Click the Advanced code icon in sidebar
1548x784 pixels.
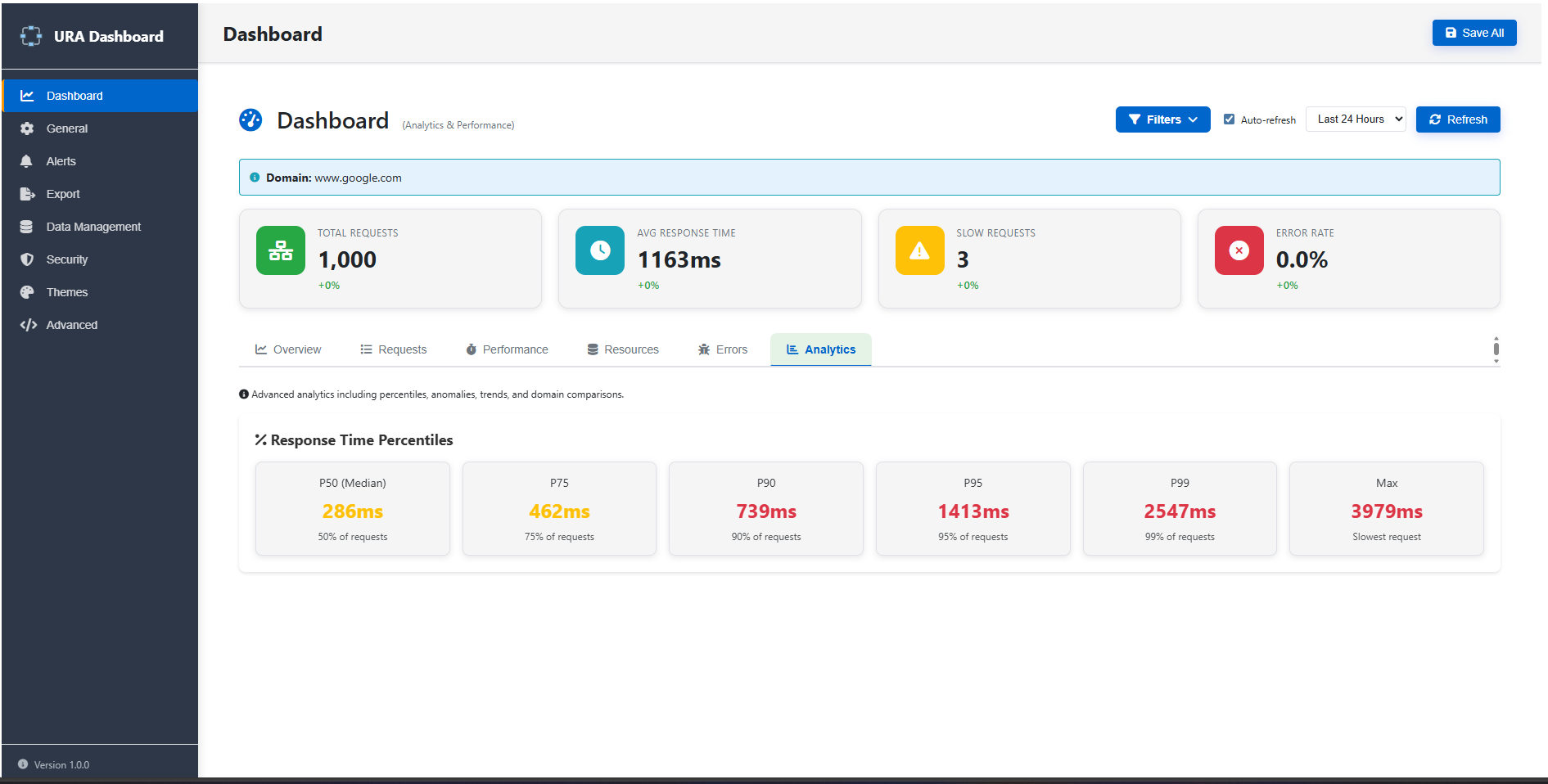[x=28, y=325]
